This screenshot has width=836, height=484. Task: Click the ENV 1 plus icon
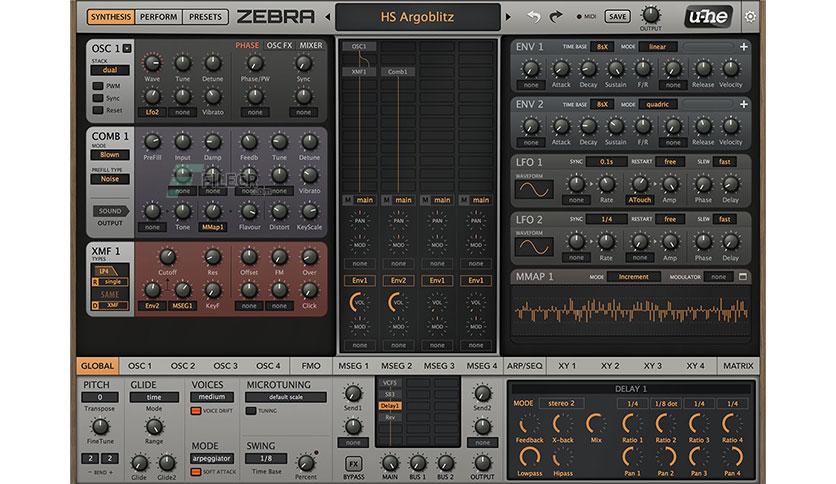[743, 47]
